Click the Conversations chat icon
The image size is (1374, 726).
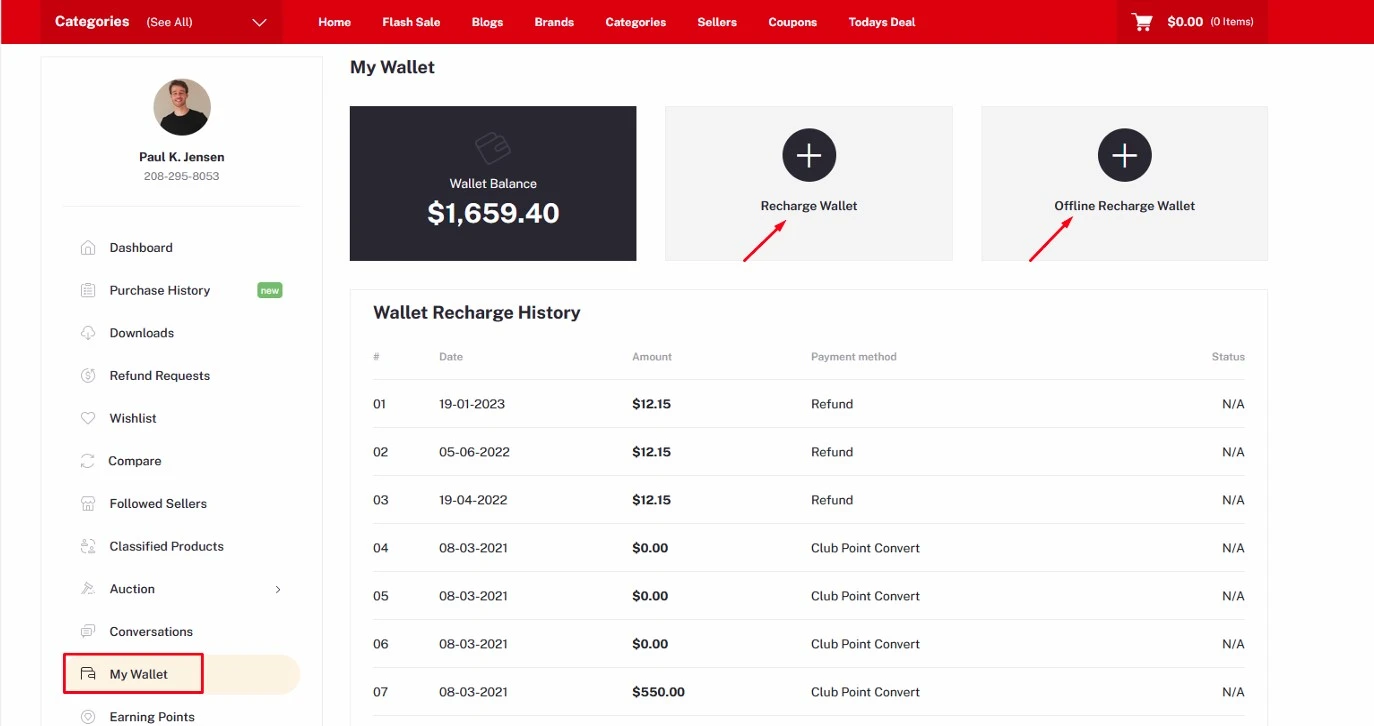click(88, 632)
